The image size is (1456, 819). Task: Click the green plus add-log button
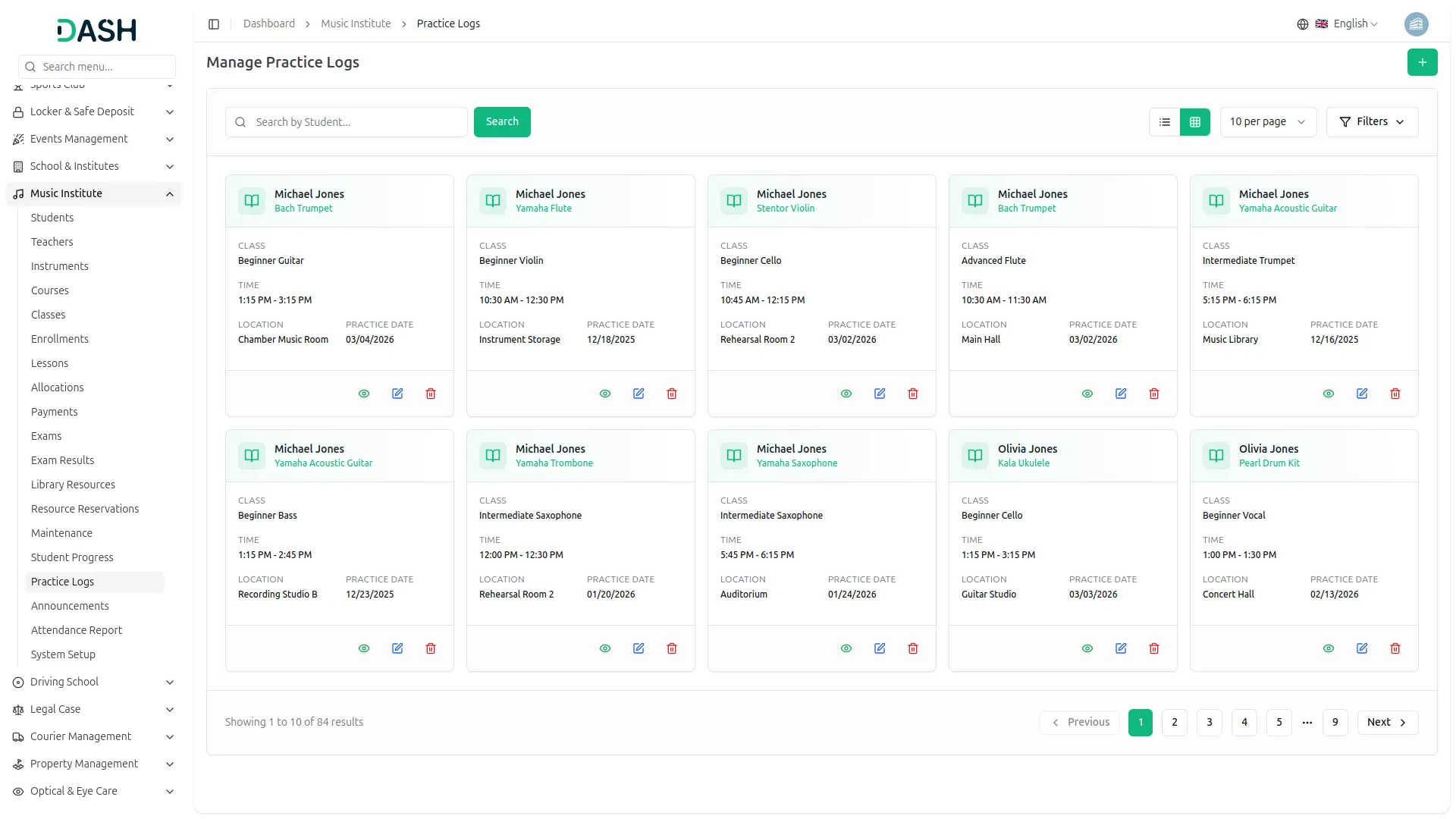[1422, 62]
